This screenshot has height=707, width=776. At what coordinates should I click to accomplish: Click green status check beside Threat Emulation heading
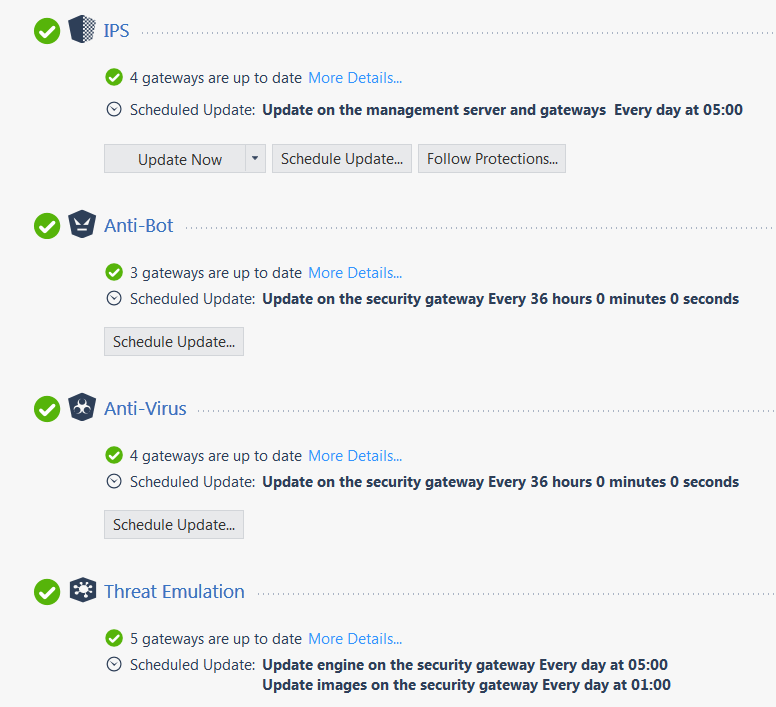[x=47, y=592]
